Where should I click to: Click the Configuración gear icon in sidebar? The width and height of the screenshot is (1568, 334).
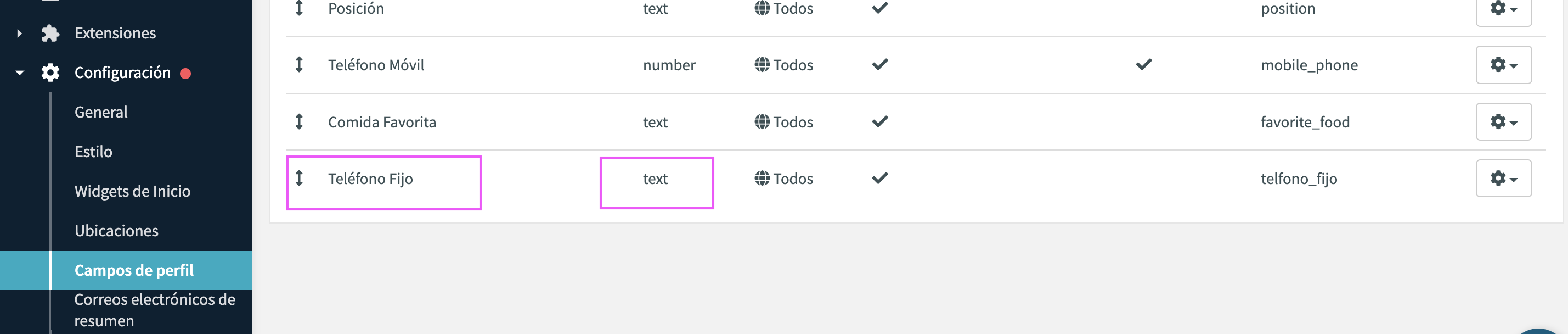(x=50, y=73)
